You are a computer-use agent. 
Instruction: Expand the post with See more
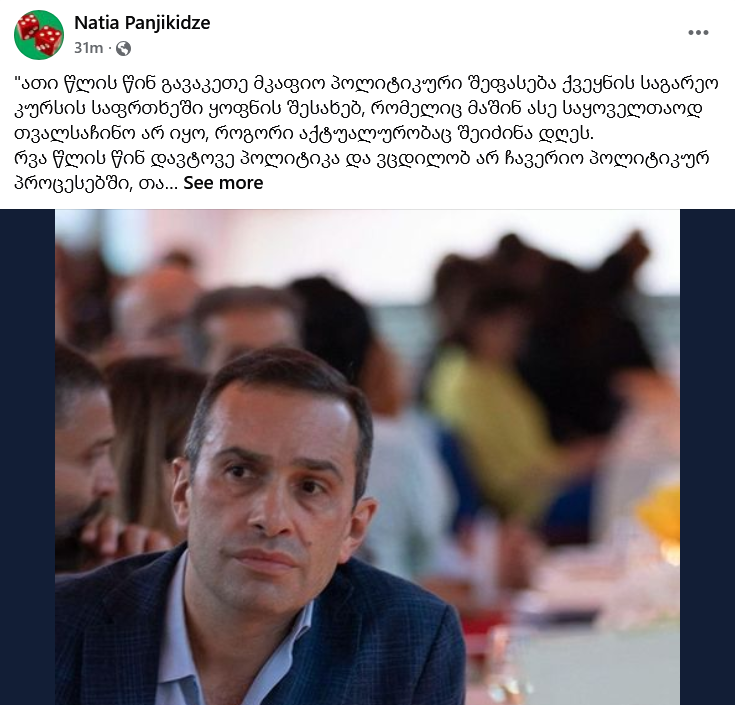click(x=223, y=183)
